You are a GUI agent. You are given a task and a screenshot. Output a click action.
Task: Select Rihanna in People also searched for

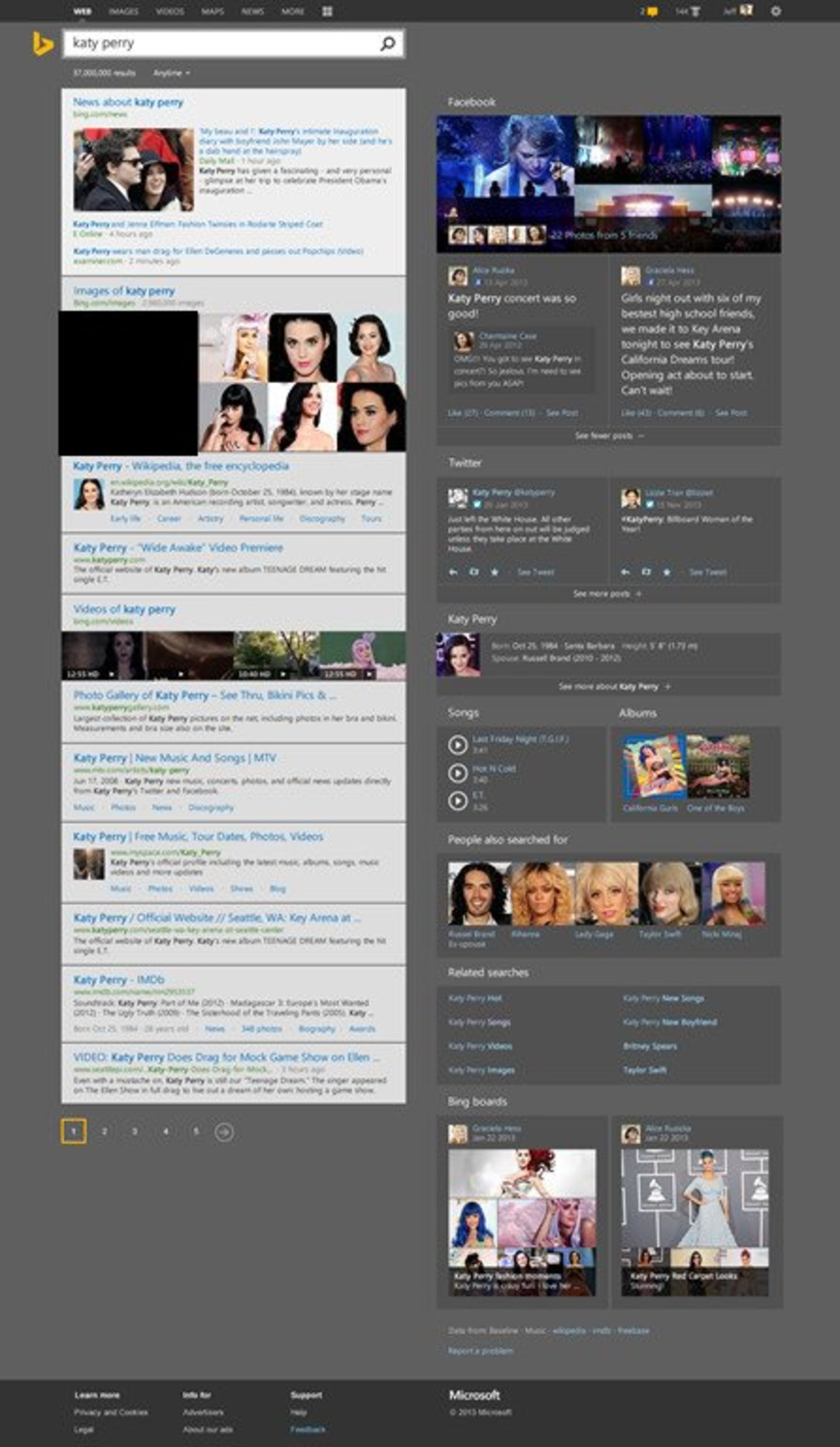pos(543,893)
